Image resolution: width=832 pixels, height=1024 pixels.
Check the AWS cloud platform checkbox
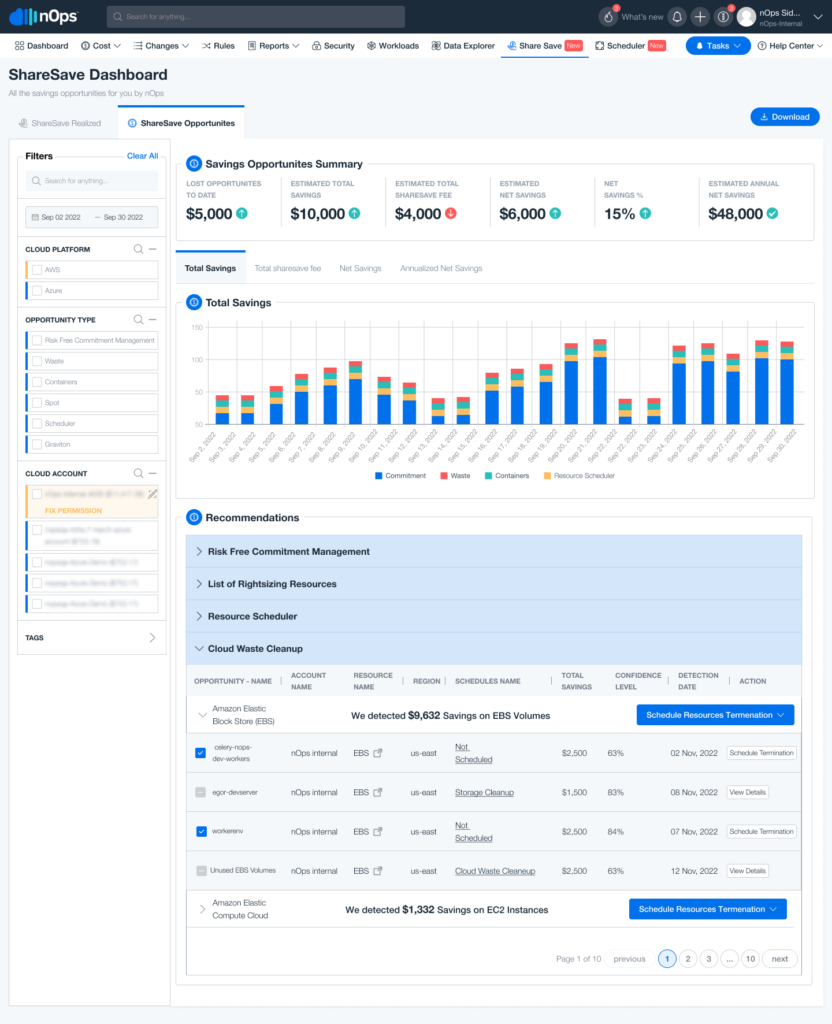pyautogui.click(x=37, y=270)
